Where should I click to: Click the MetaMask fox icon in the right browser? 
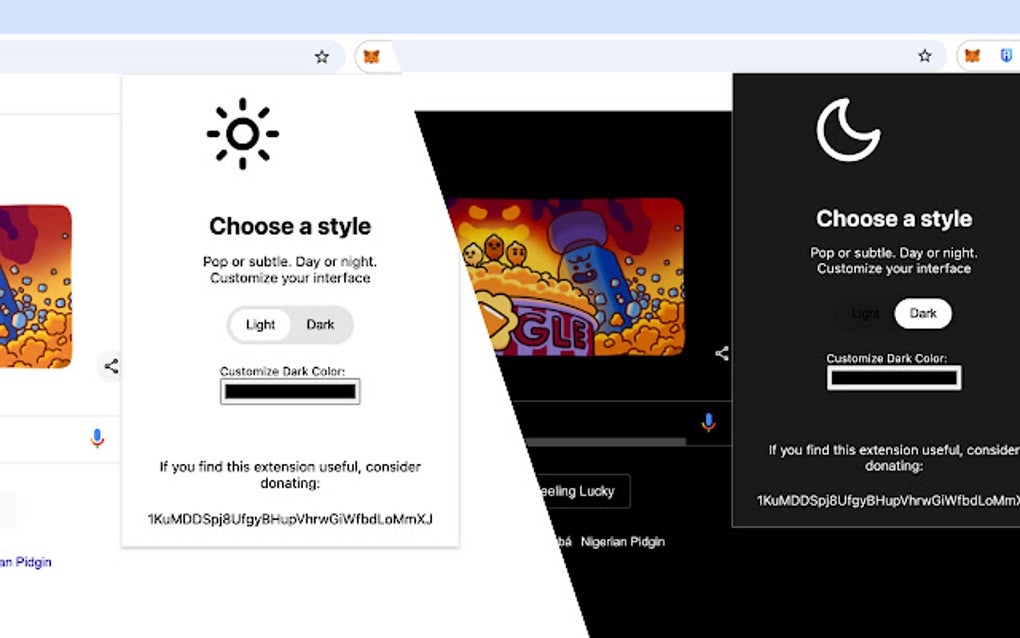coord(972,56)
